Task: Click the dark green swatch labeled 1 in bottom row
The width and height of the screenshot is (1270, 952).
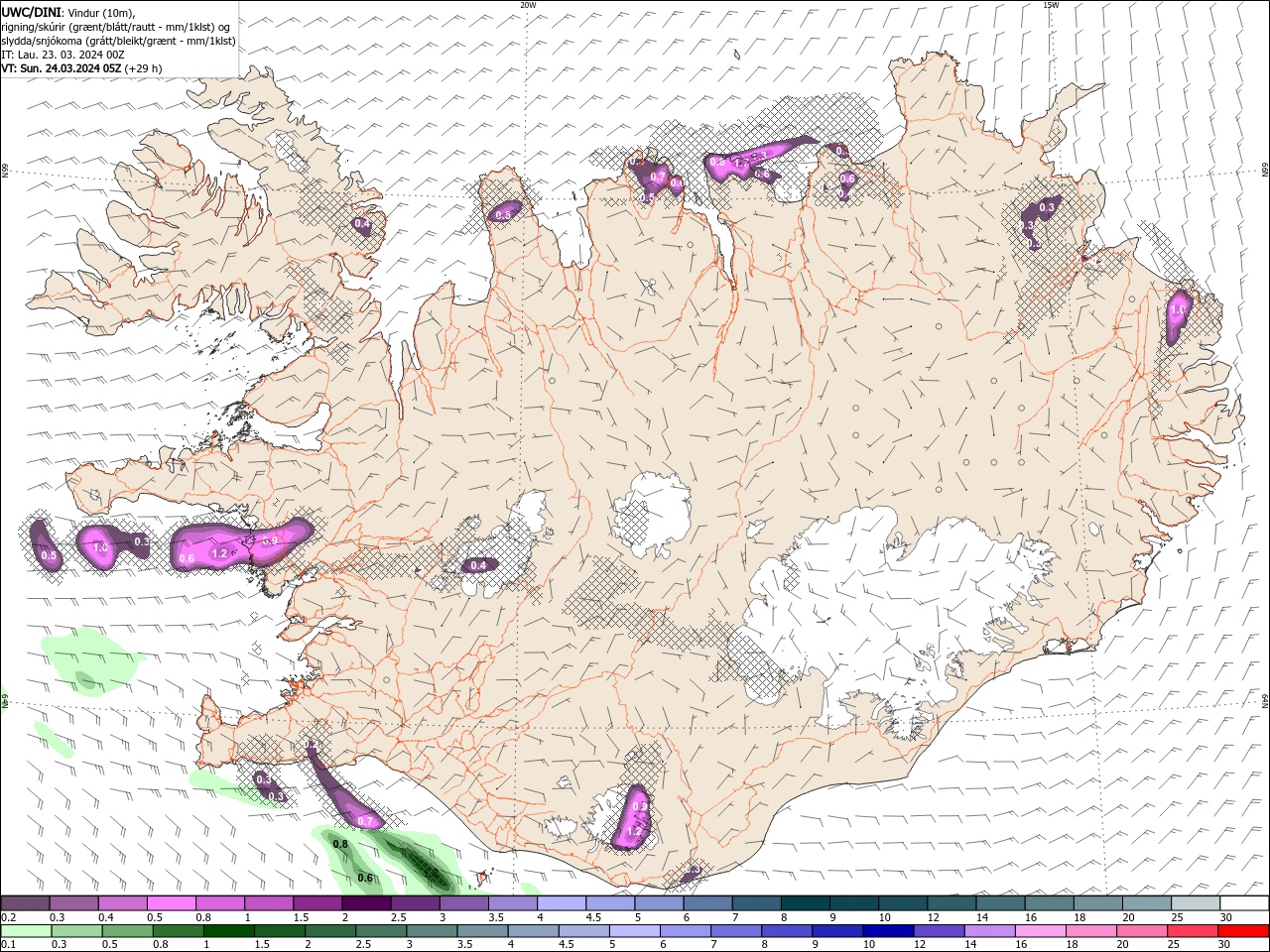Action: pyautogui.click(x=228, y=931)
